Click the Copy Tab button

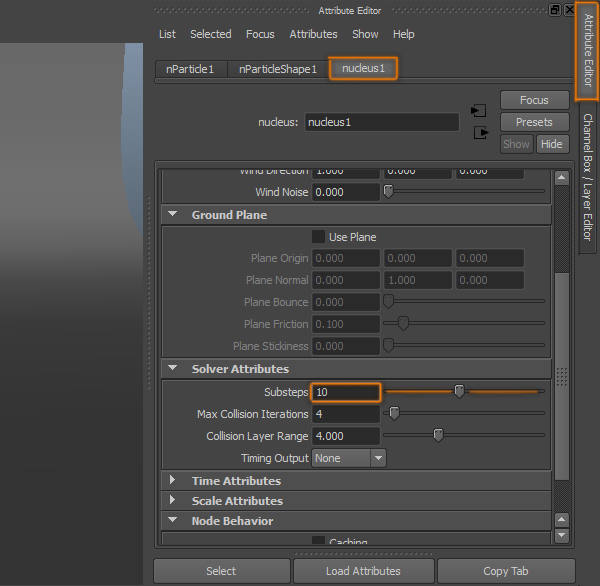tap(505, 571)
